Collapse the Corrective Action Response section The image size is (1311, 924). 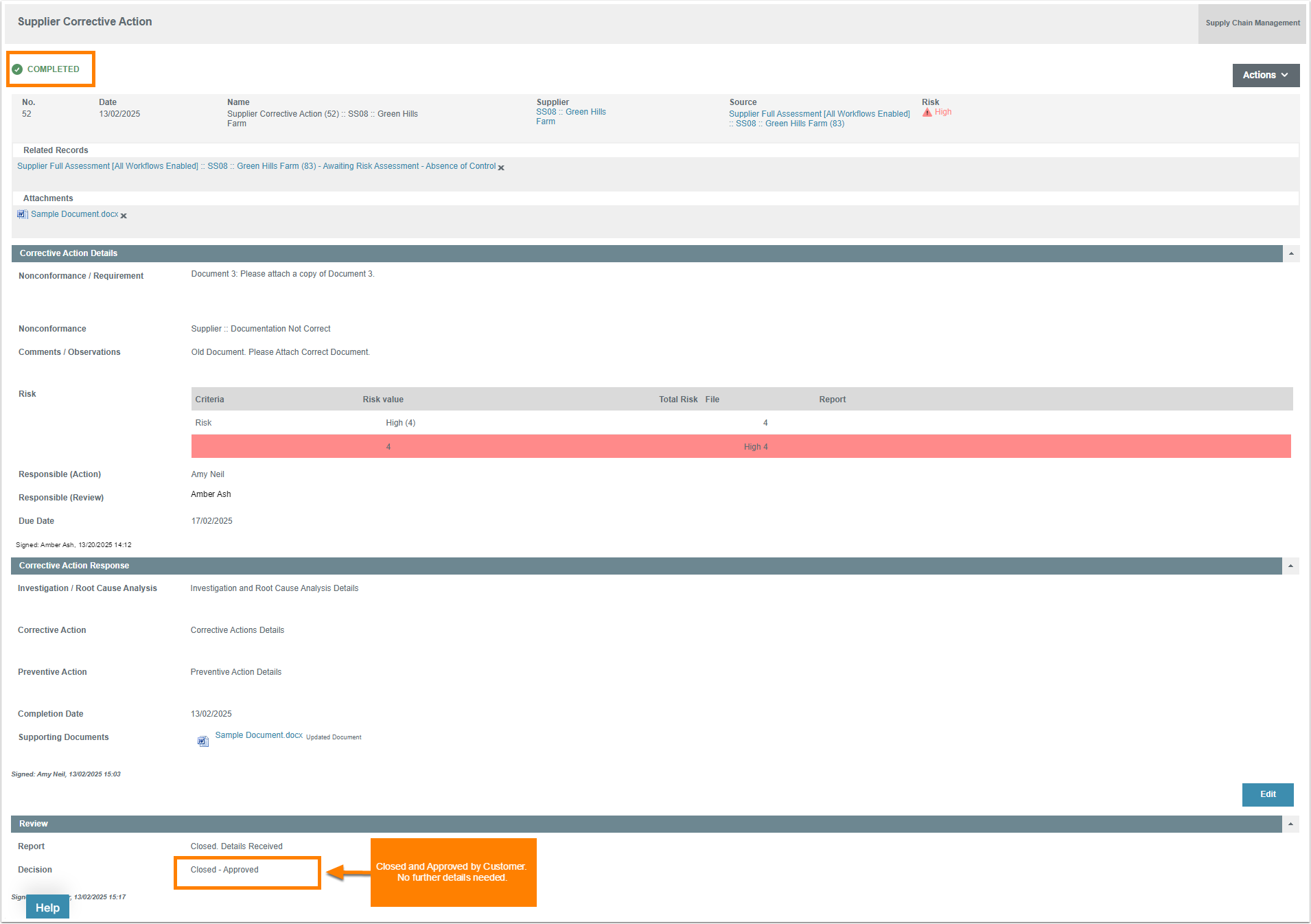1290,566
